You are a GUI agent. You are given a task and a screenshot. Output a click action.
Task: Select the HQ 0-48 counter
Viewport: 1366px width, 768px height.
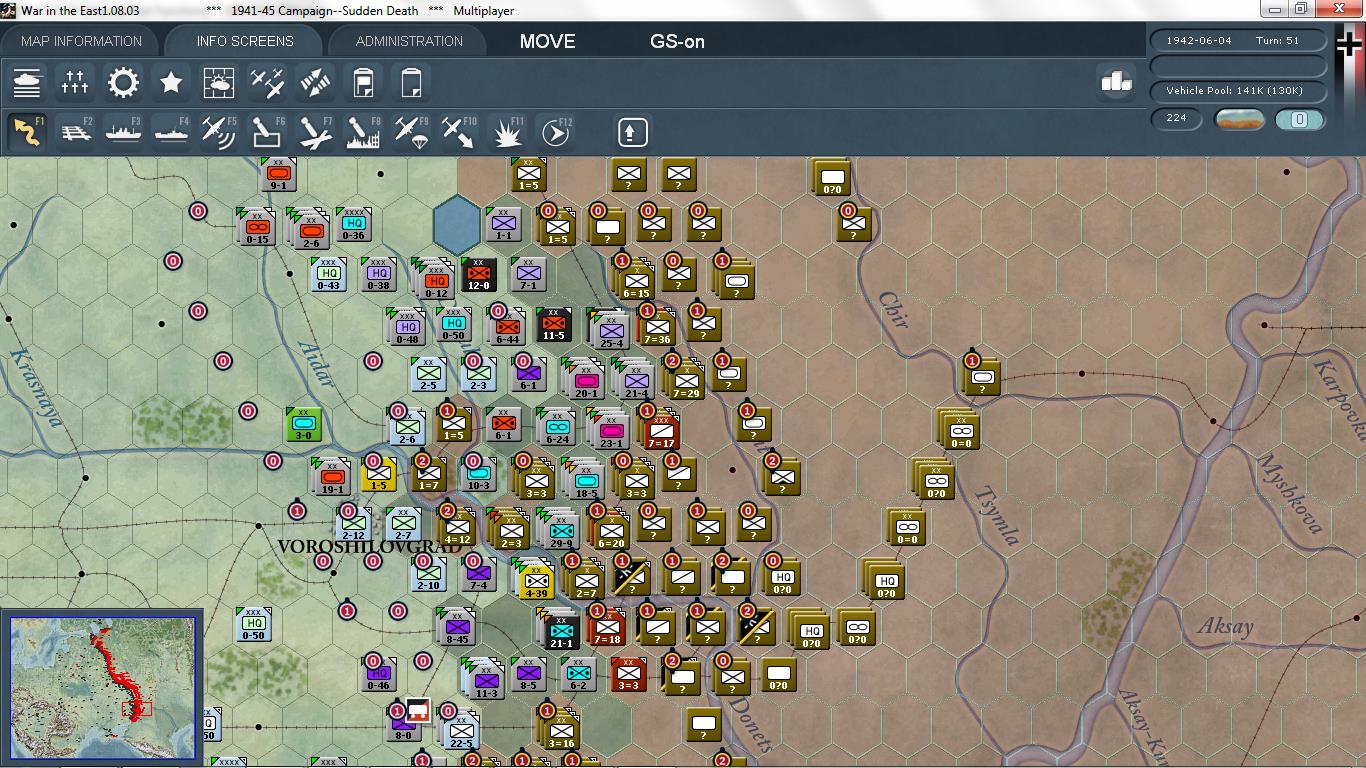click(407, 327)
